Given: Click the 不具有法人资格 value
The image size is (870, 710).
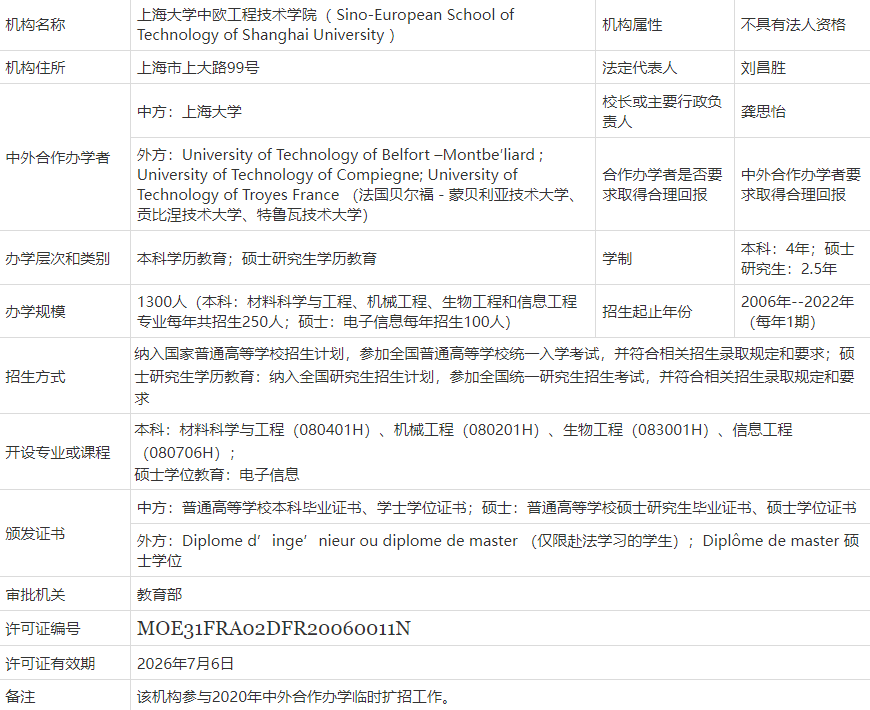Looking at the screenshot, I should [x=793, y=25].
